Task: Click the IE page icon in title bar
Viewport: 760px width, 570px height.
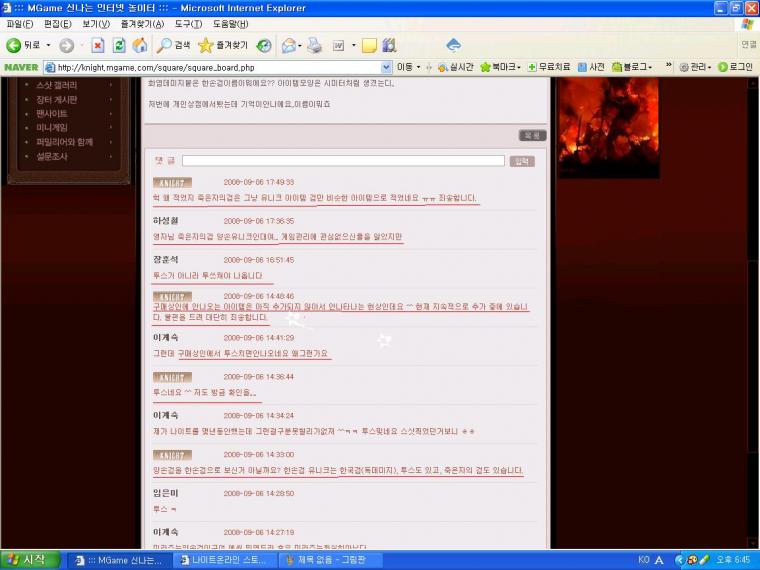Action: (6, 8)
